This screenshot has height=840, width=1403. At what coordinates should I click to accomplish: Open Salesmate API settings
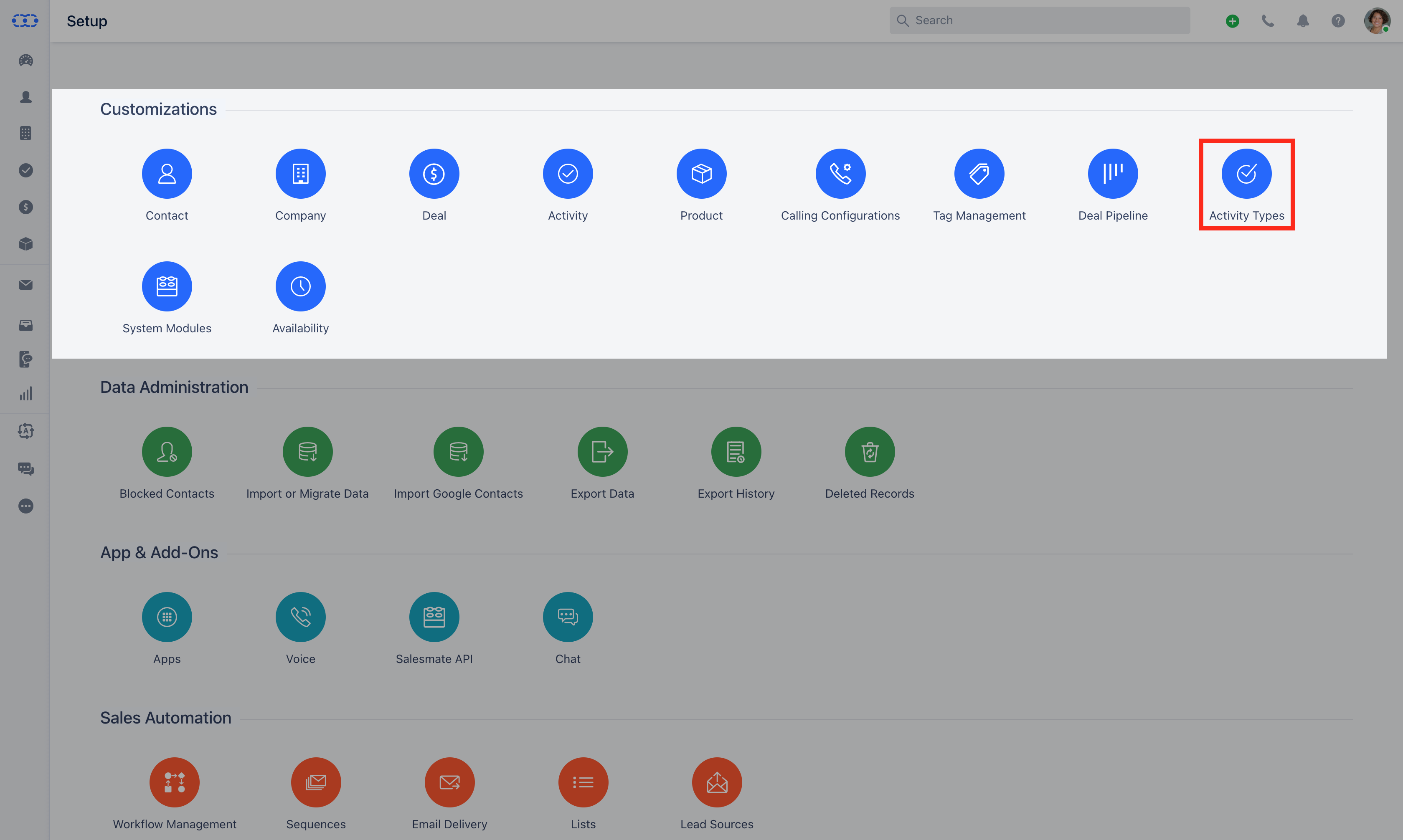434,617
